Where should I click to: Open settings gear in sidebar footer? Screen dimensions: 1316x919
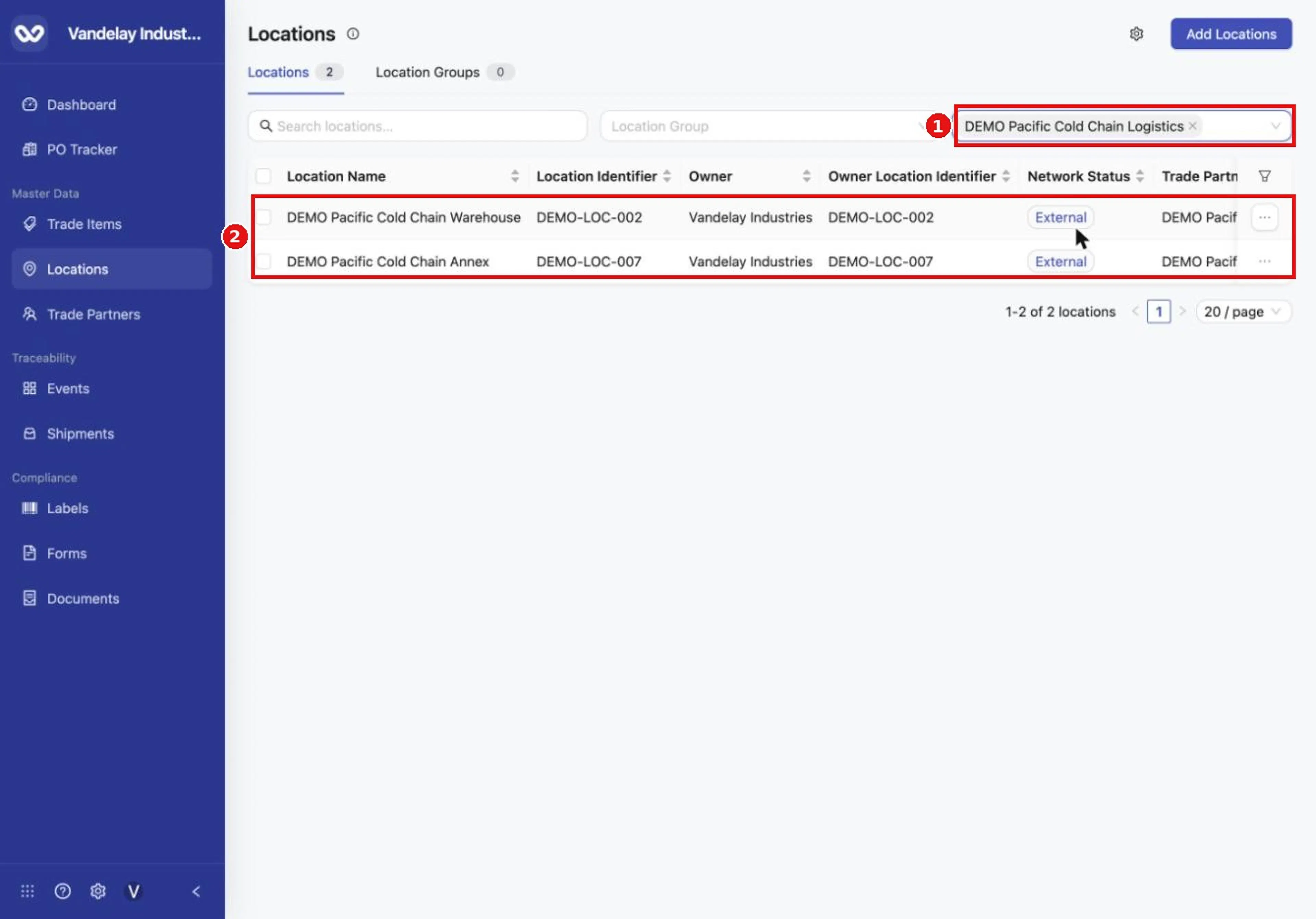tap(98, 891)
